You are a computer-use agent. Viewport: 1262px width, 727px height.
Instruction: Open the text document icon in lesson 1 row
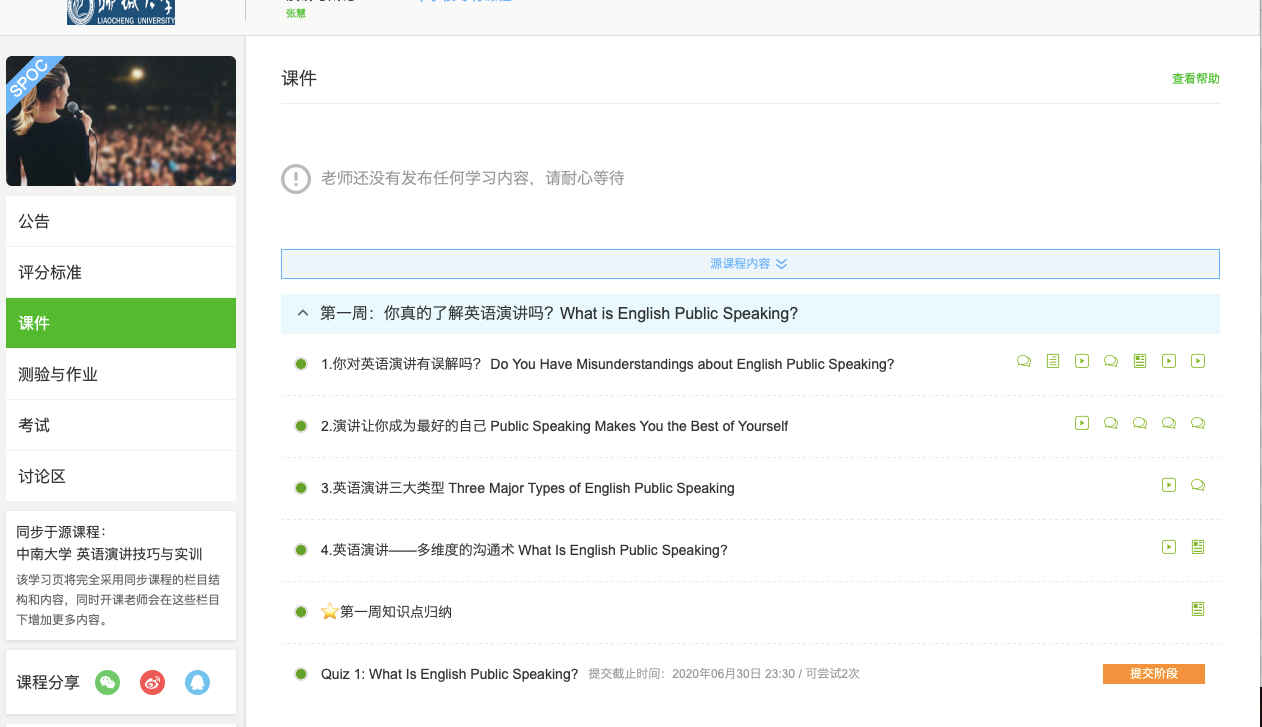pyautogui.click(x=1053, y=361)
